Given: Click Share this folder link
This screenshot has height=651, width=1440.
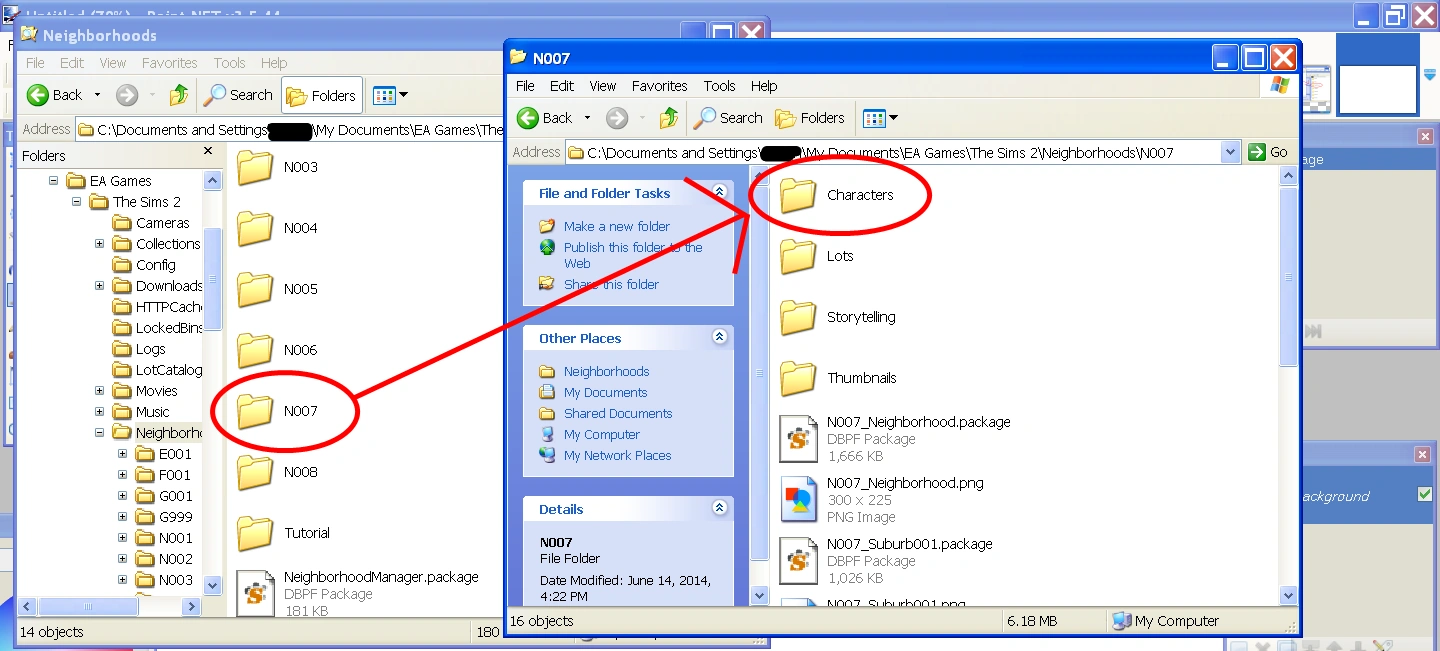Looking at the screenshot, I should pyautogui.click(x=611, y=285).
